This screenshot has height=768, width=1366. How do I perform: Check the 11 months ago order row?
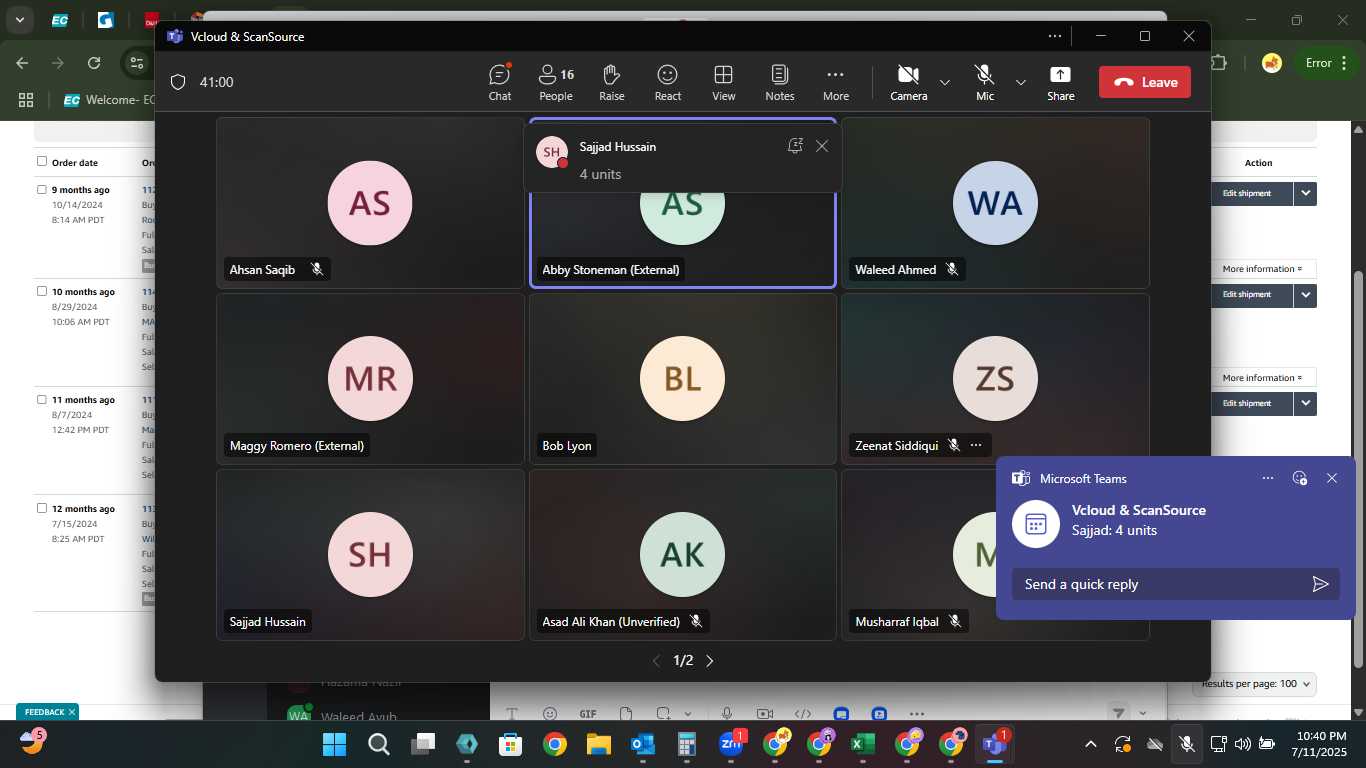point(42,399)
